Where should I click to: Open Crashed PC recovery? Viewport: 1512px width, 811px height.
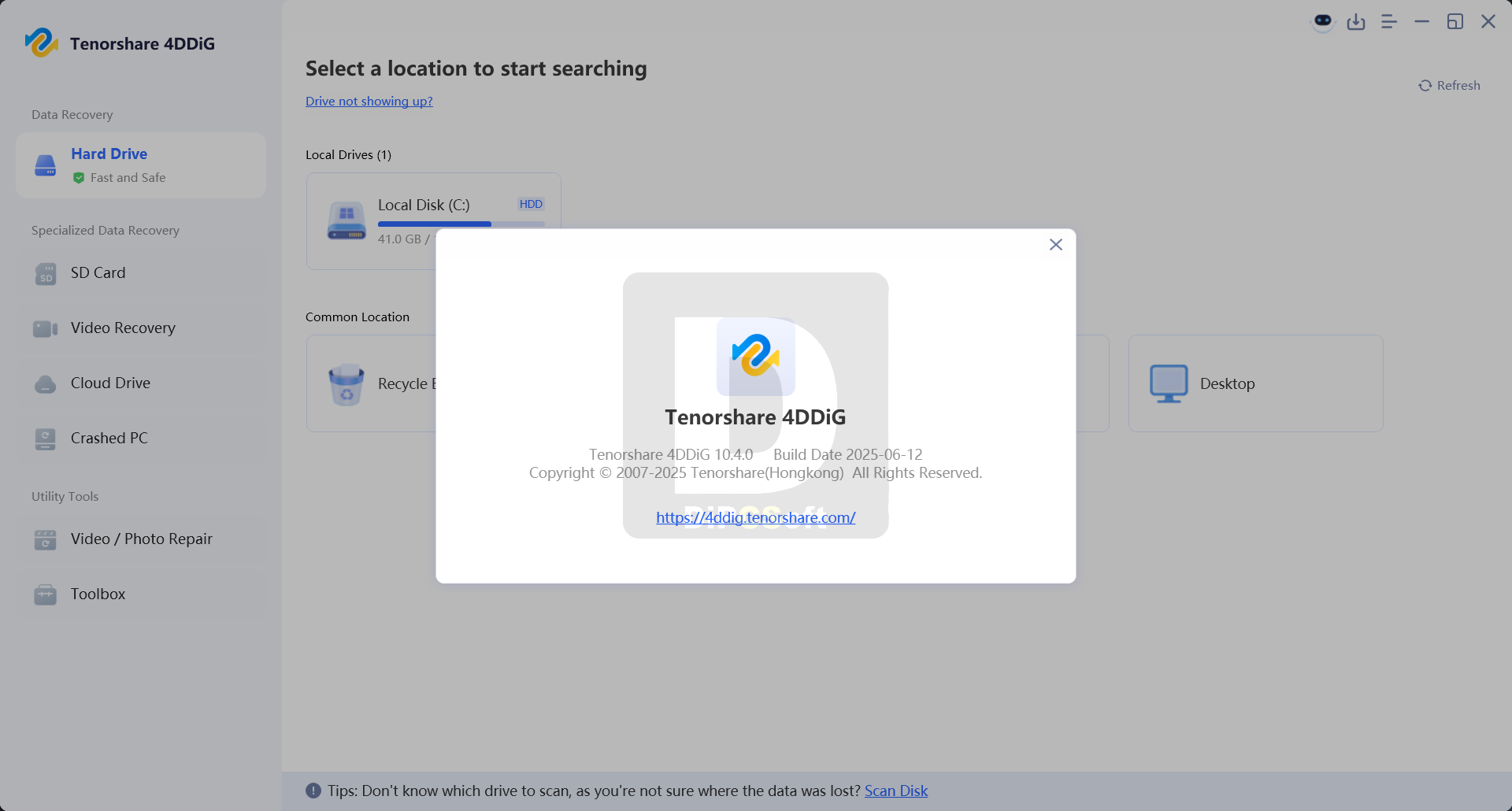click(x=141, y=438)
